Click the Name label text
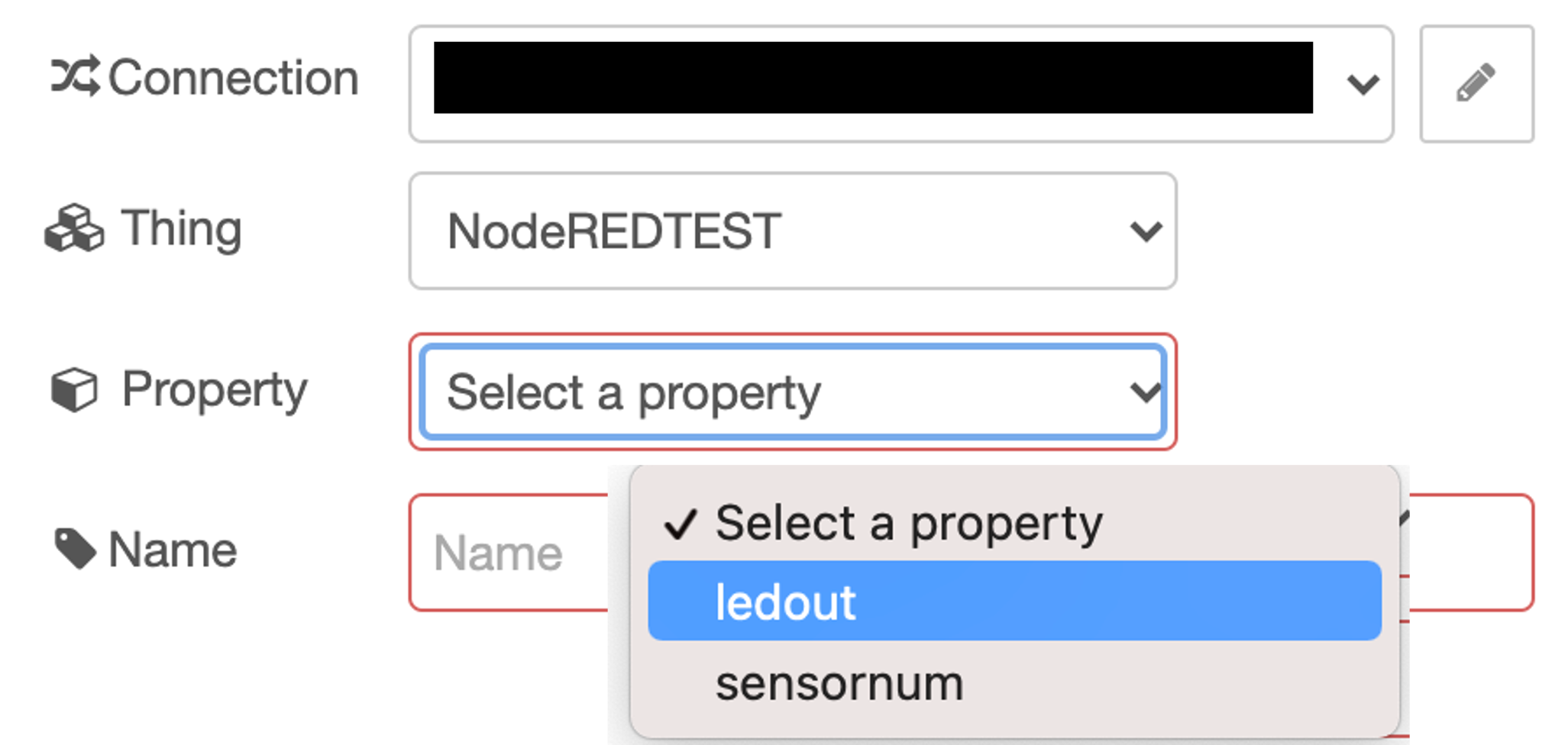 pos(173,550)
